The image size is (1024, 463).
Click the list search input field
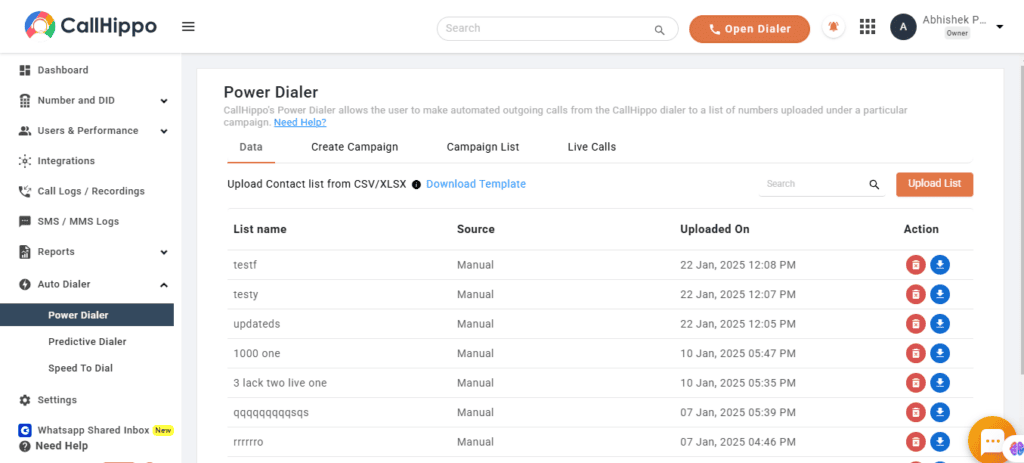pos(814,184)
